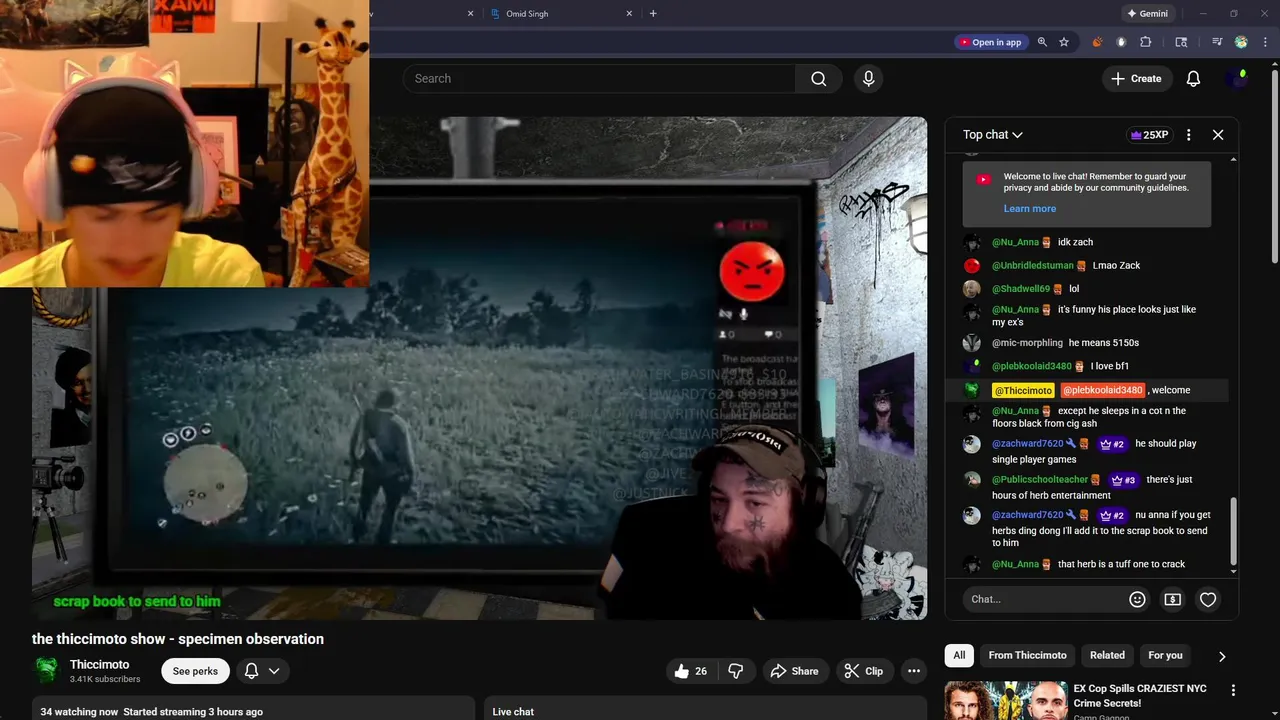Click inside the YouTube Search field
The width and height of the screenshot is (1280, 720).
click(x=600, y=78)
